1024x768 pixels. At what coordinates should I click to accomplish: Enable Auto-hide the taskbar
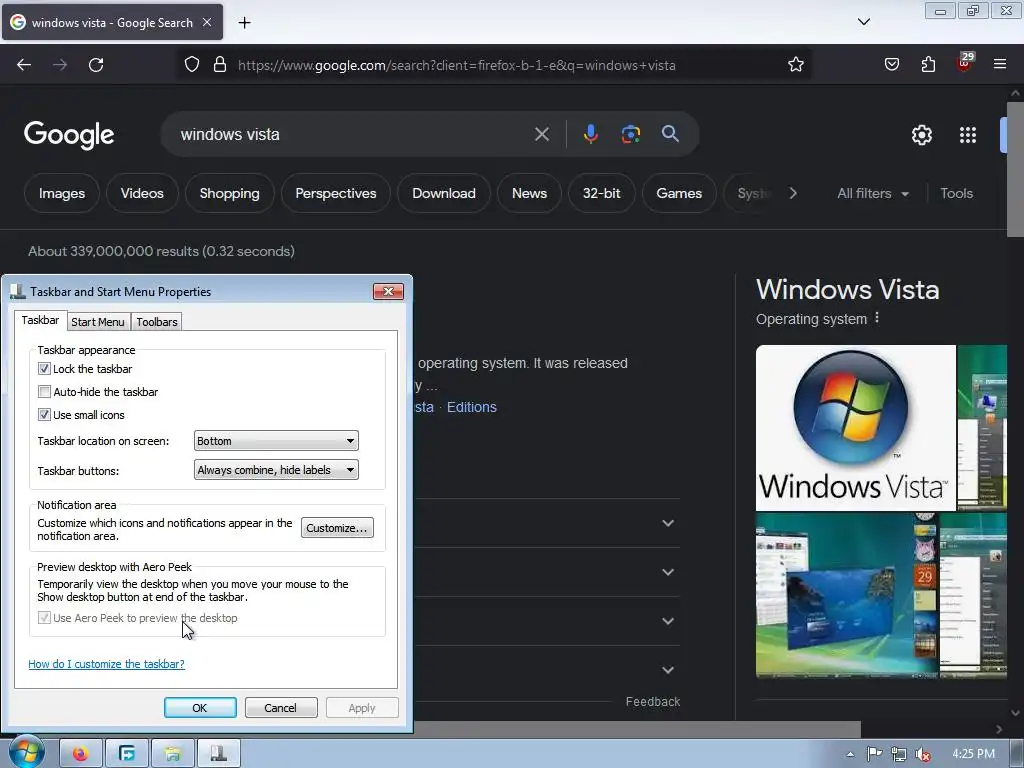(x=44, y=392)
